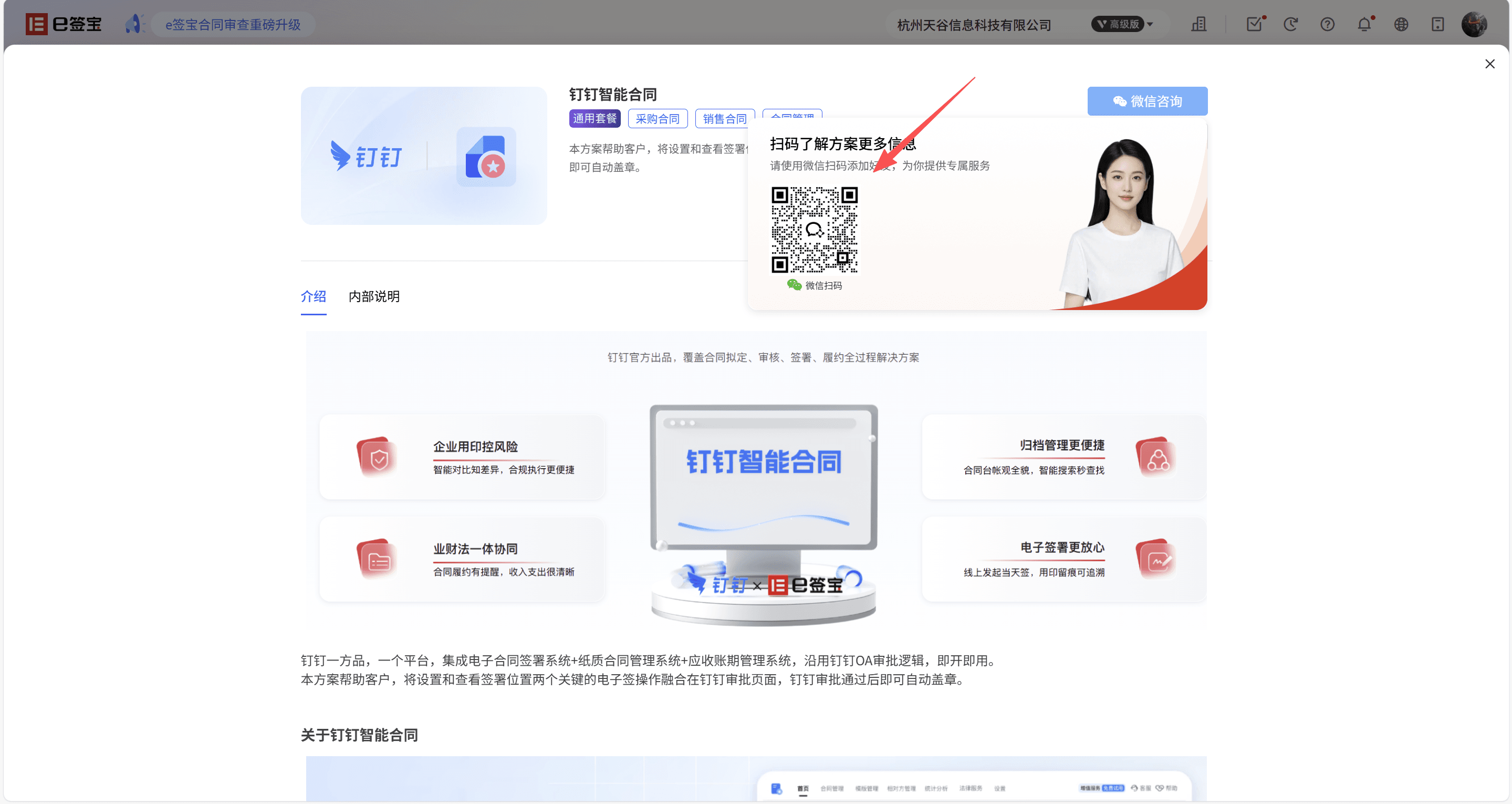Click 扫码了解方案更多信息 popup heading
This screenshot has height=804, width=1512.
[843, 143]
